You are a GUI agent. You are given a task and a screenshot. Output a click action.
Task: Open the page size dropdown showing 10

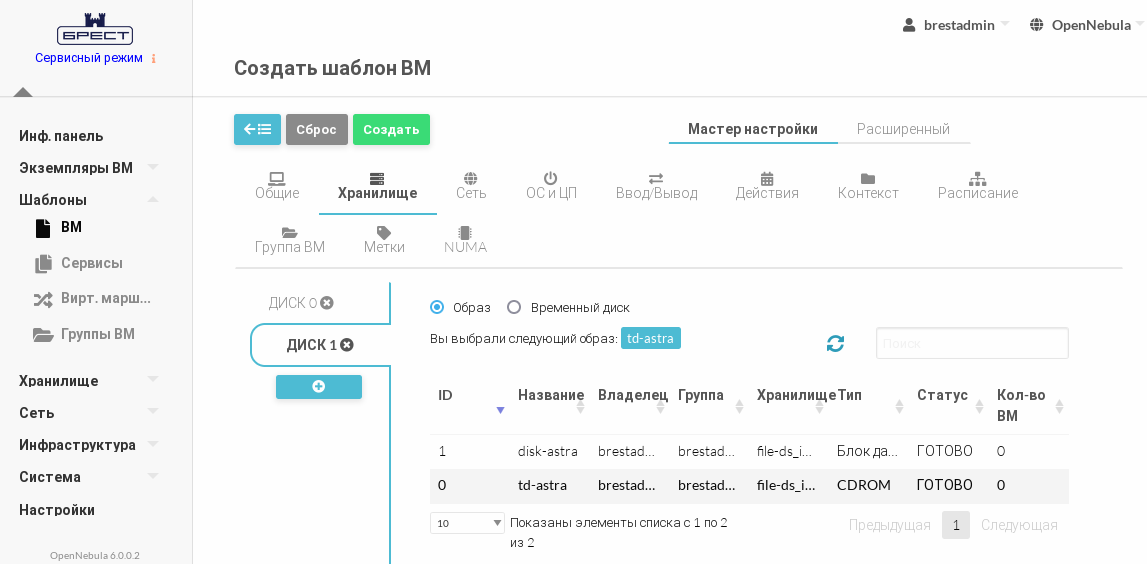467,523
